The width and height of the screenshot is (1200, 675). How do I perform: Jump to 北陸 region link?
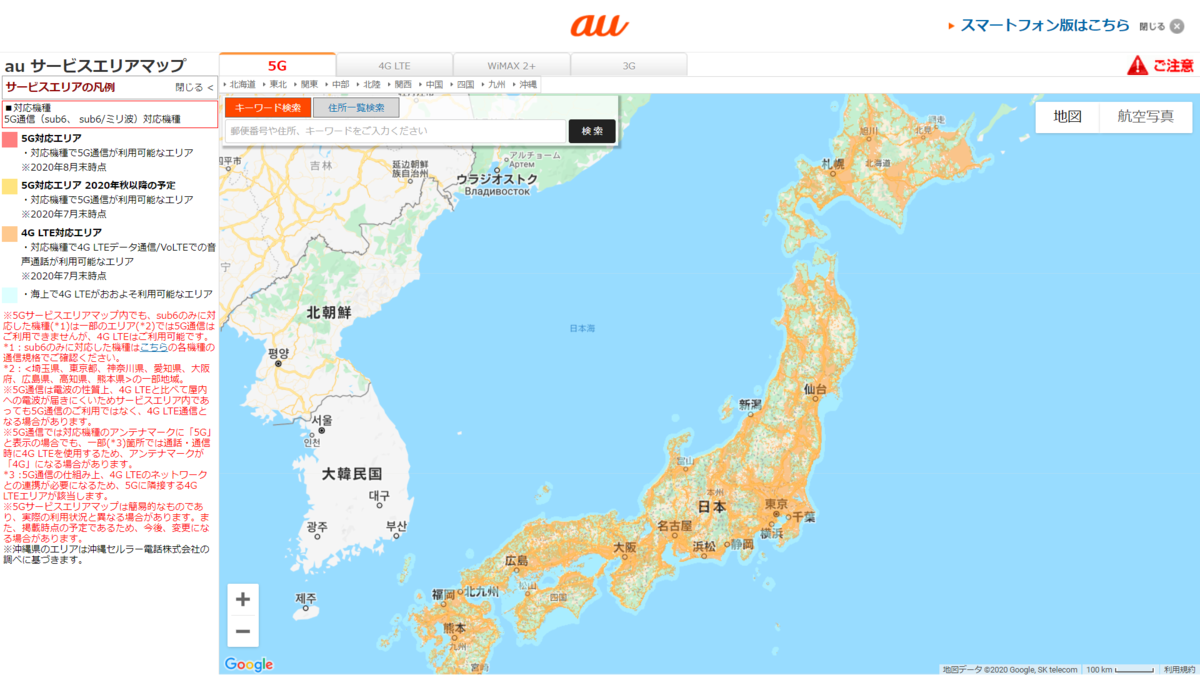pos(370,85)
